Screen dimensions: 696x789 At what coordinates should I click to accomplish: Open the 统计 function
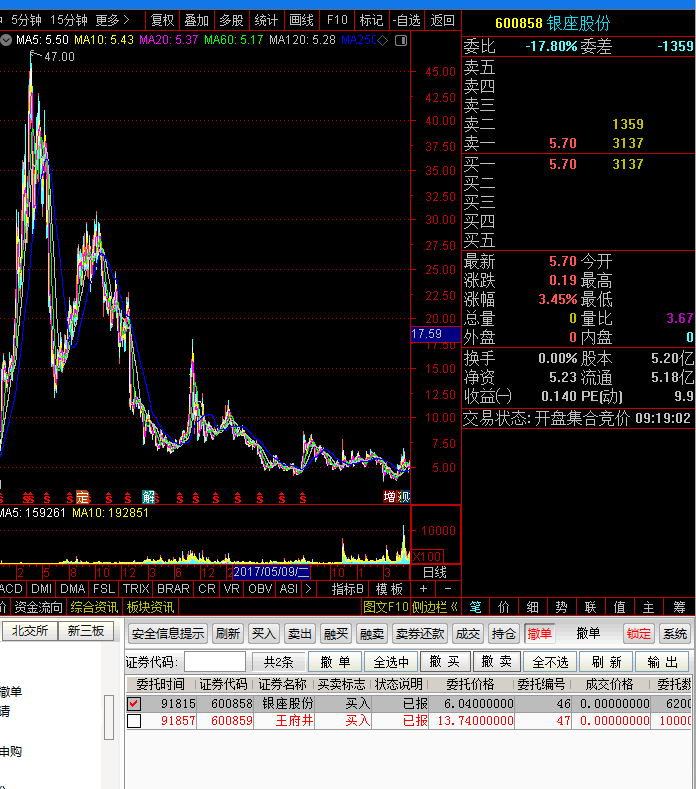(266, 21)
